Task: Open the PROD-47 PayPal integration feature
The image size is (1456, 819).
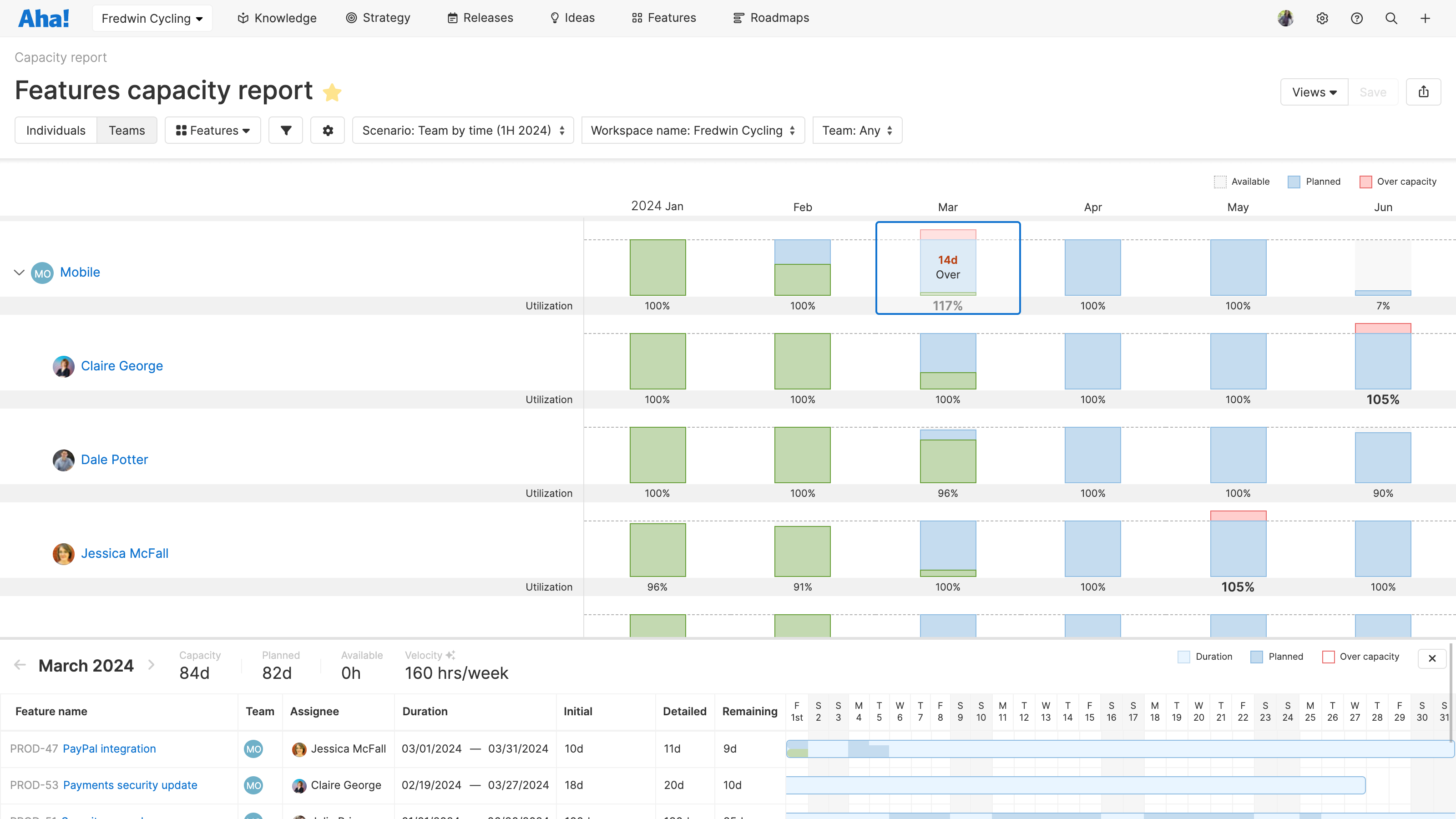Action: (109, 748)
